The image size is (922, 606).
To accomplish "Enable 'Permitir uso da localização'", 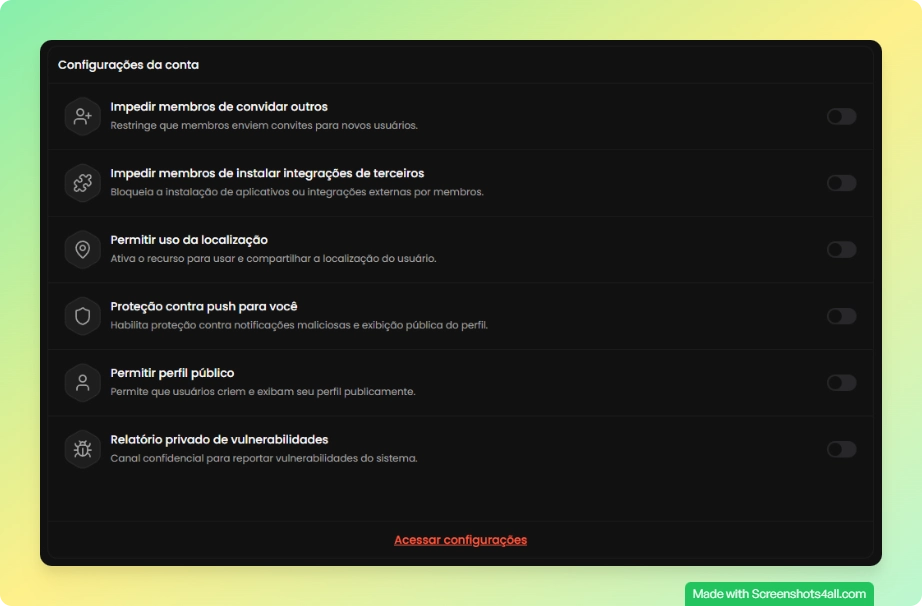I will (841, 249).
